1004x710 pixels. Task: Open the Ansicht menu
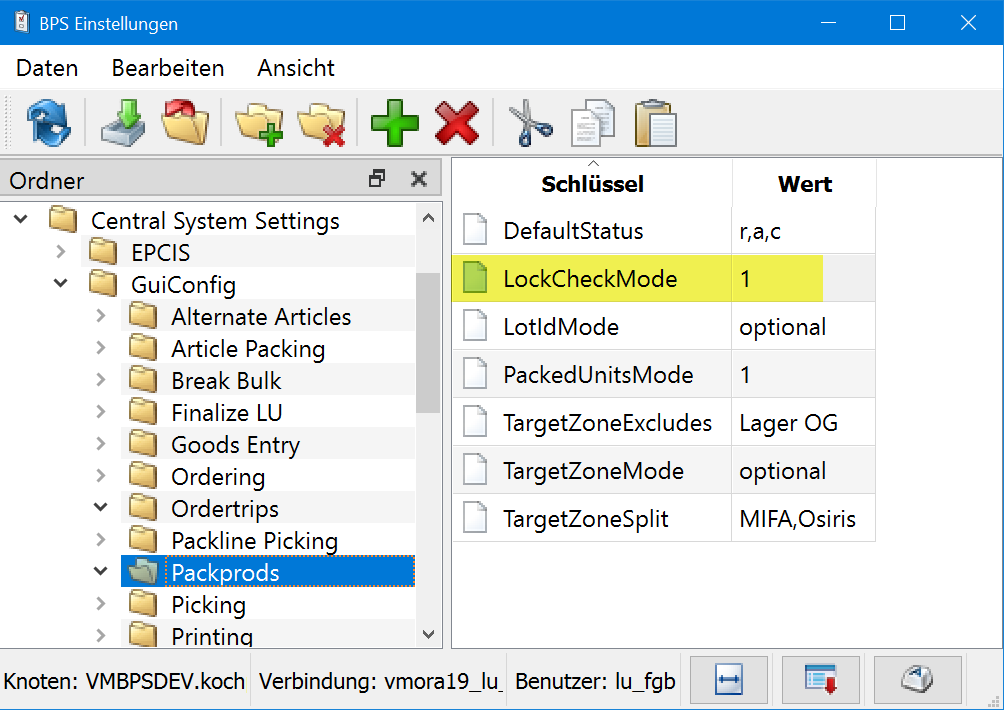click(295, 68)
